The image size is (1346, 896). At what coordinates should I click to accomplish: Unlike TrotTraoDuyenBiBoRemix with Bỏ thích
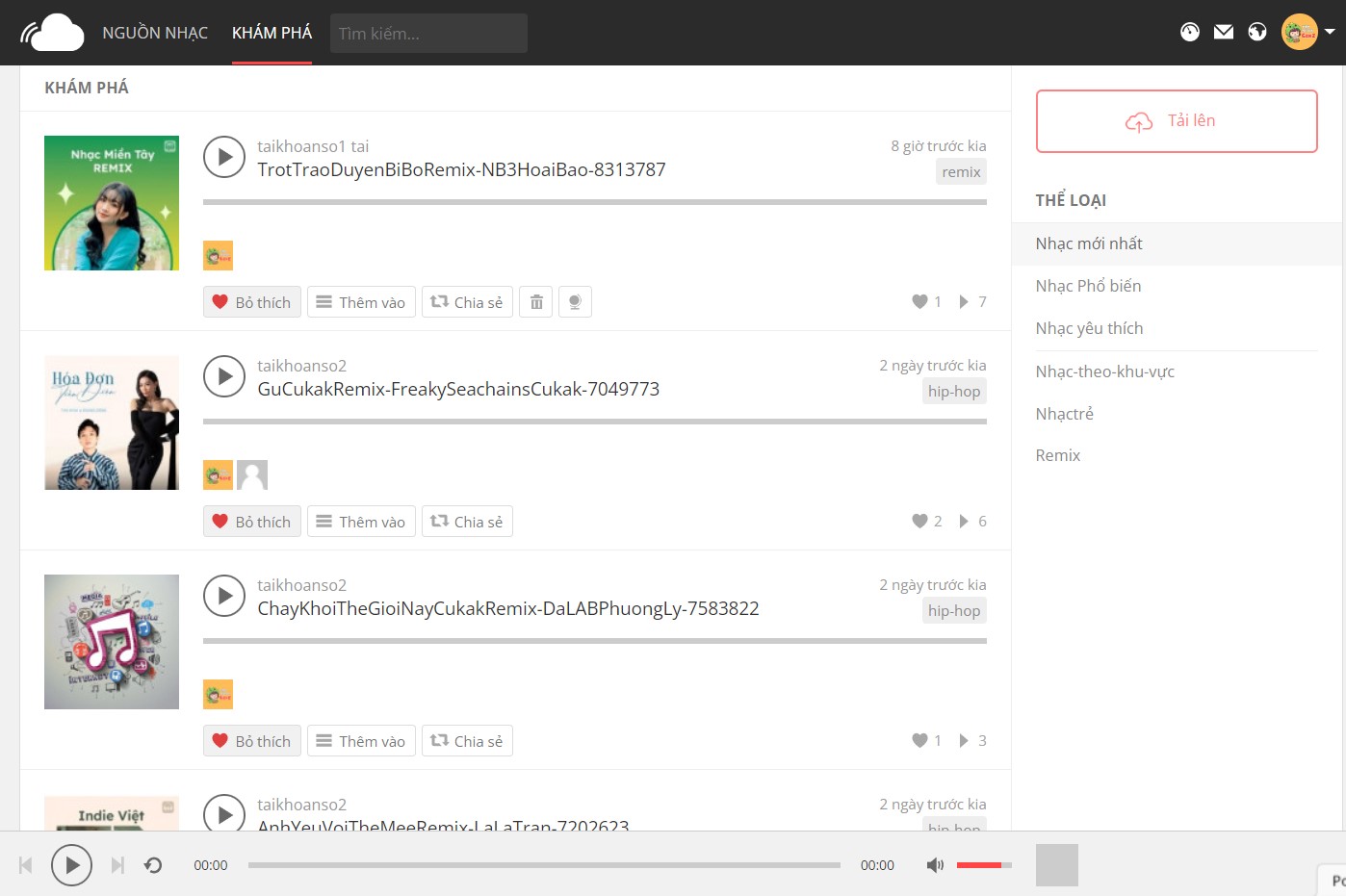click(252, 302)
